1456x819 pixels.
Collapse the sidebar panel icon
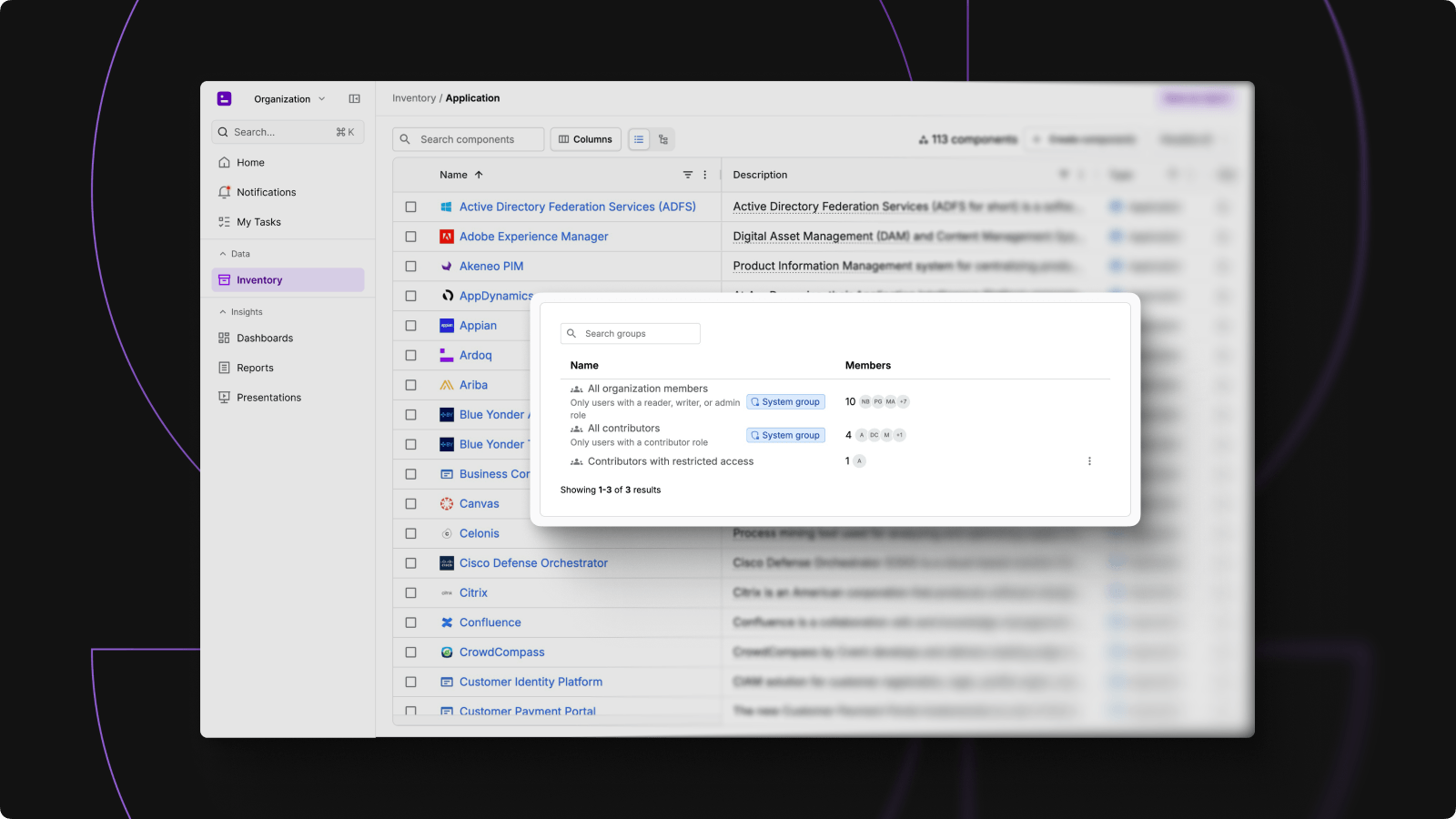click(x=354, y=99)
